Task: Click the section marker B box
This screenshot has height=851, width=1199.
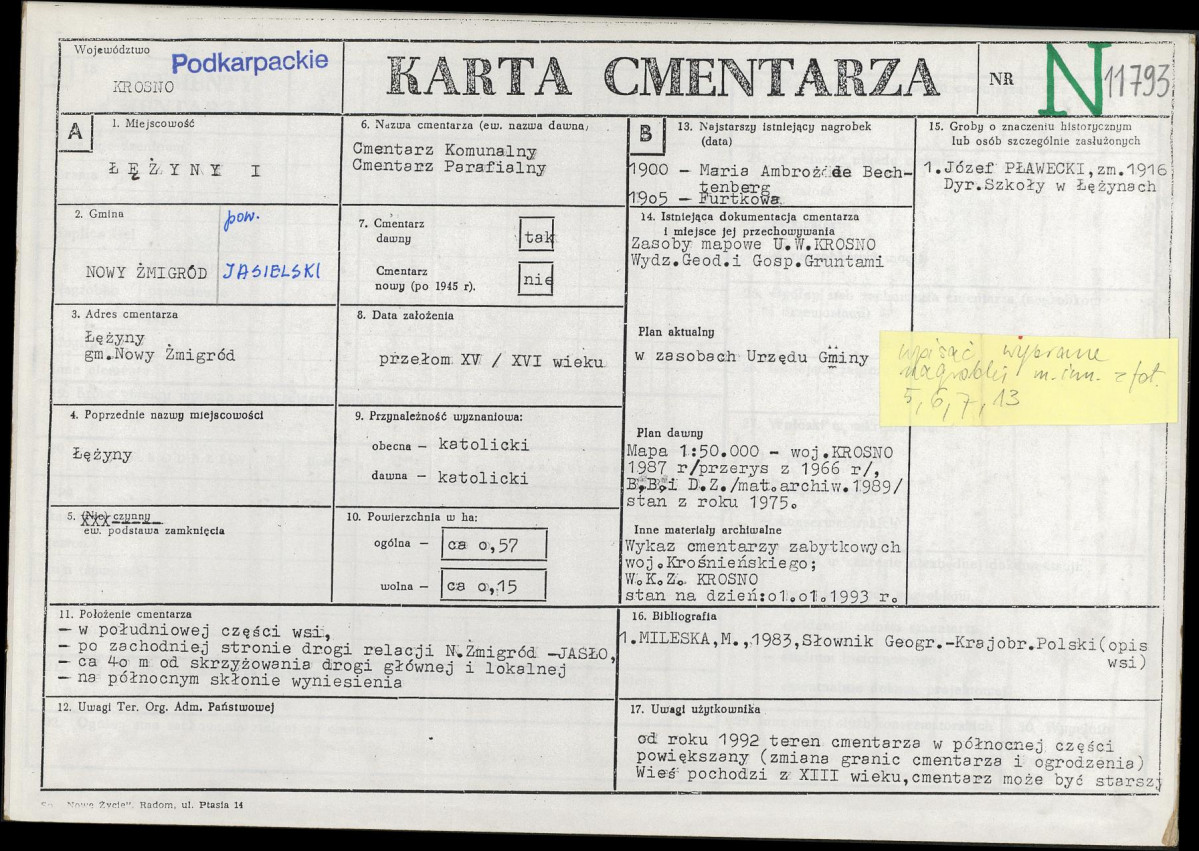Action: pyautogui.click(x=644, y=130)
